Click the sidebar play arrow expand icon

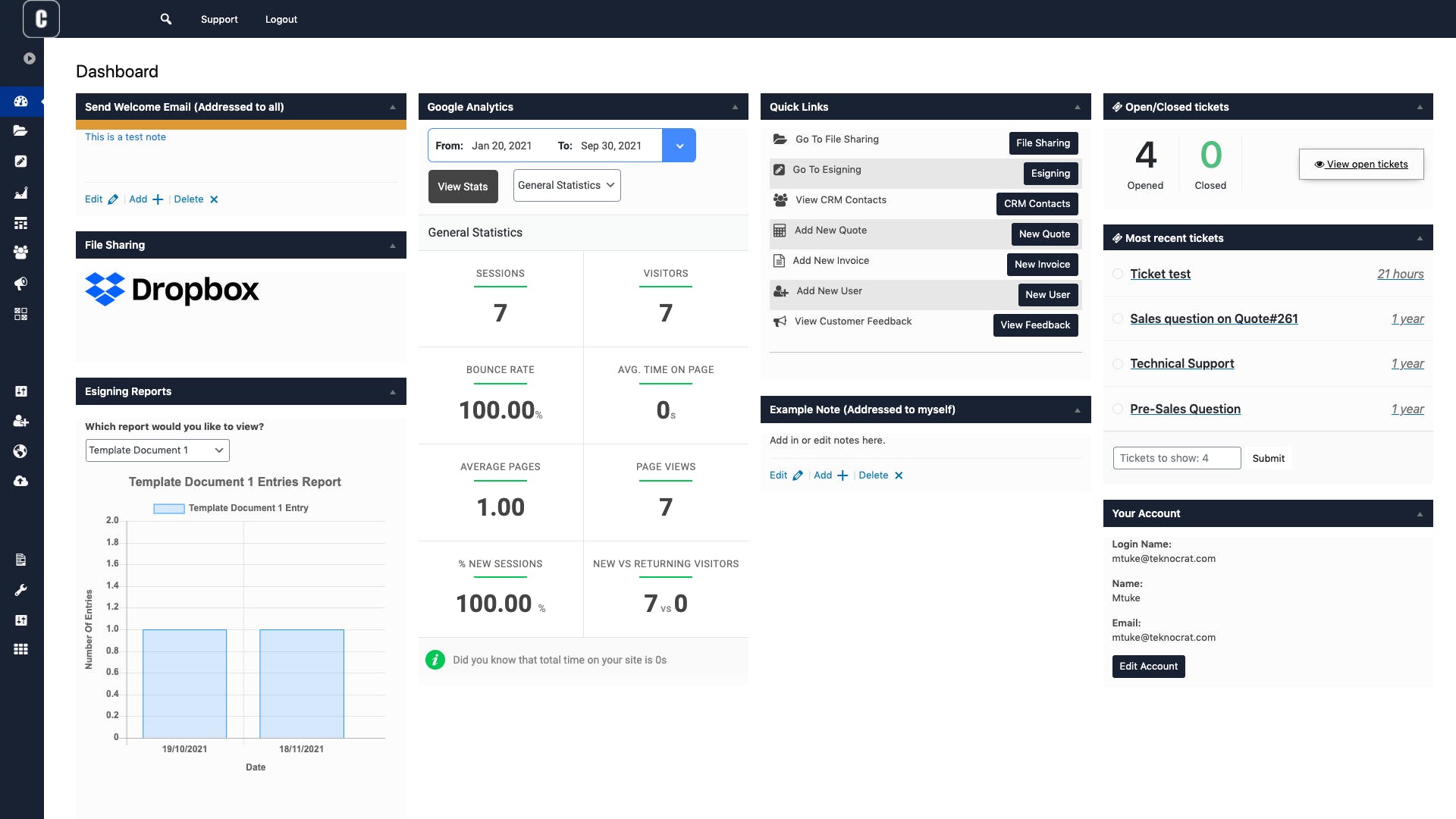point(30,58)
